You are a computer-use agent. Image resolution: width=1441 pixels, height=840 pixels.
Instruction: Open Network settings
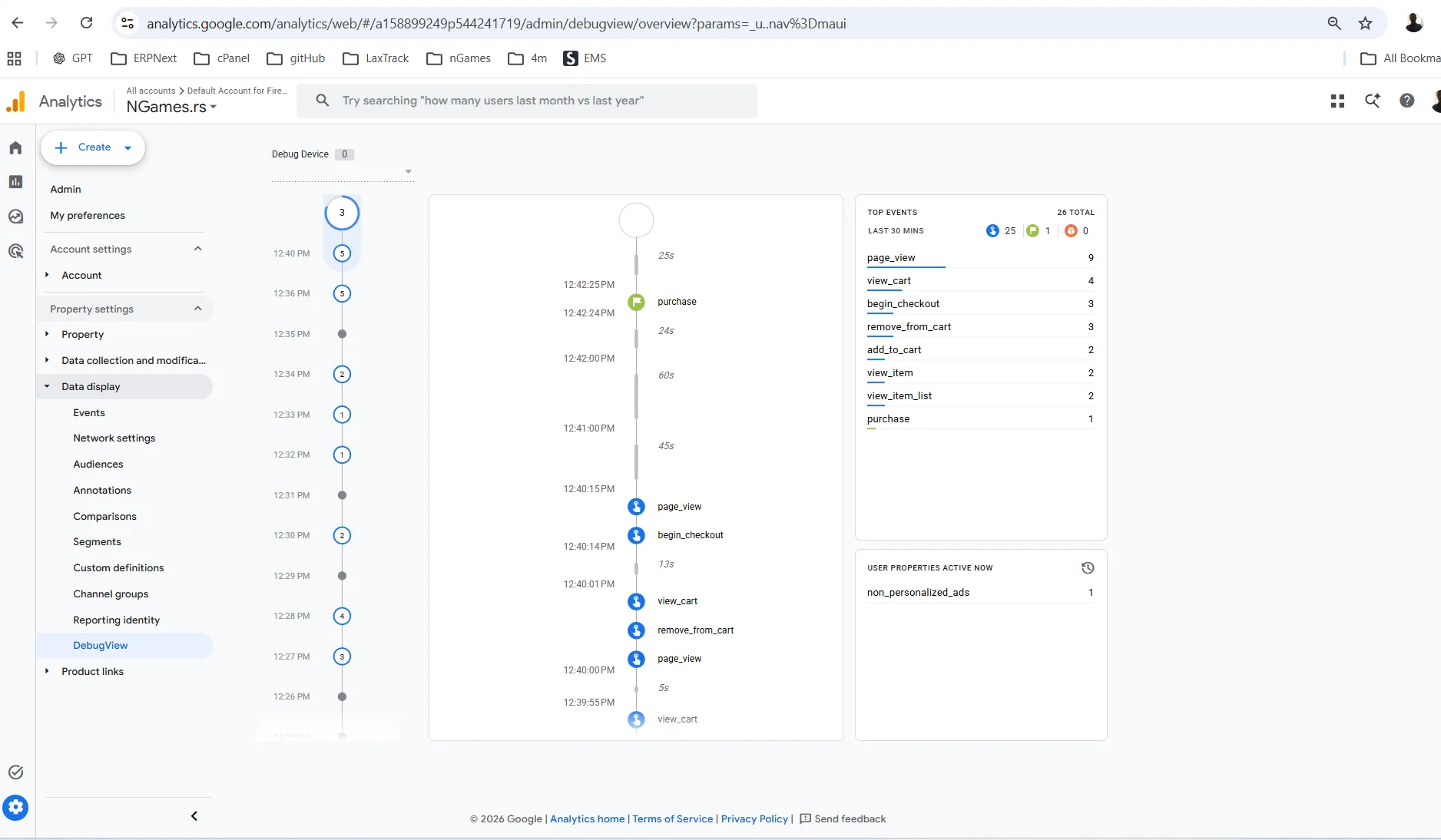point(114,438)
